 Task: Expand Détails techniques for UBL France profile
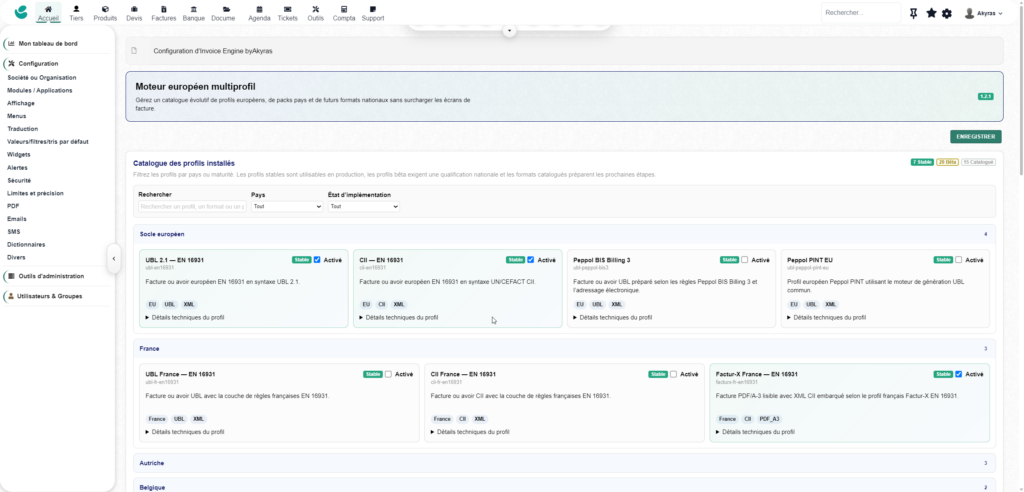pos(185,432)
